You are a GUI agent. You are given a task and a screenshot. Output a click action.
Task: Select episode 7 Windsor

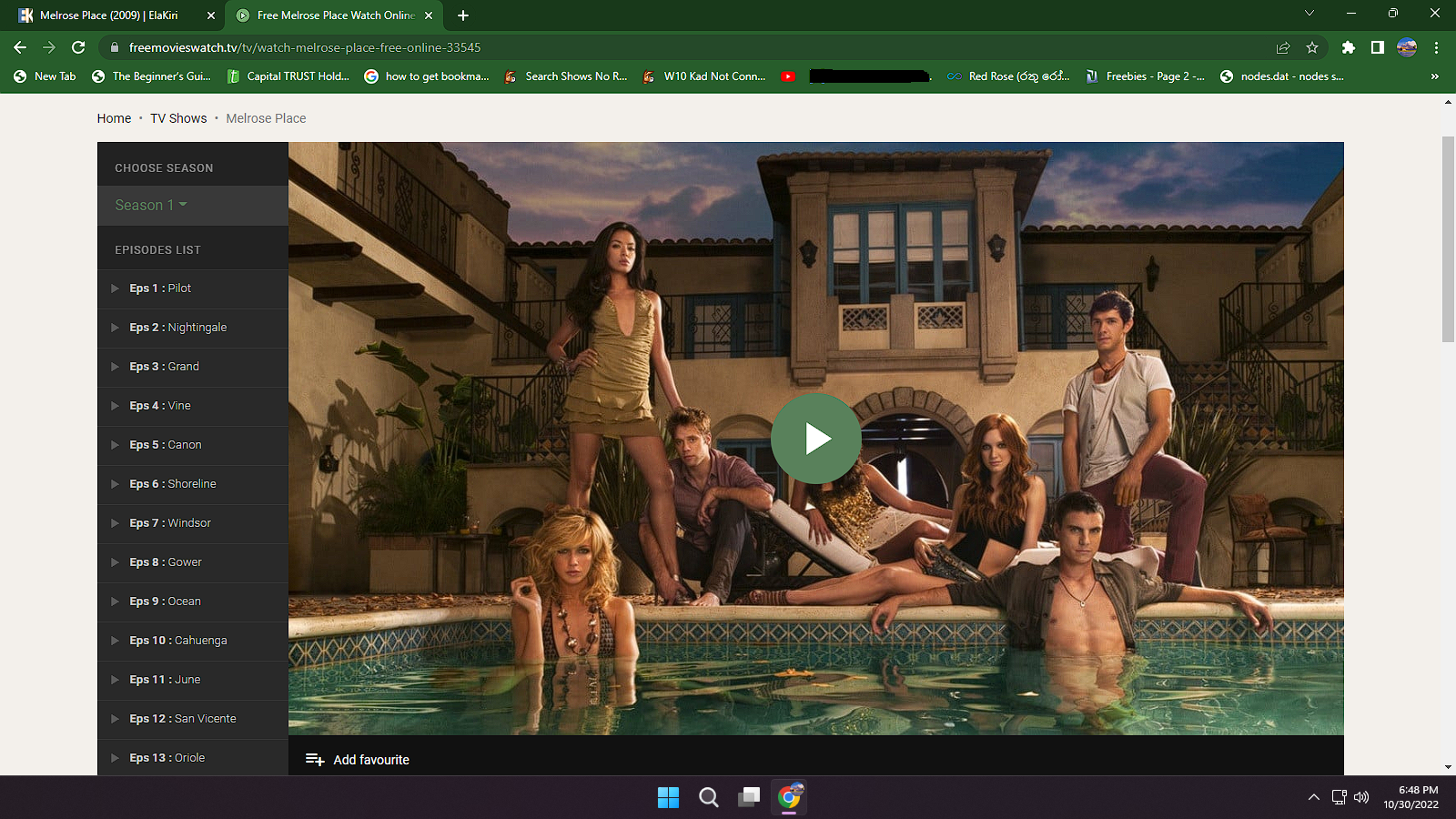pyautogui.click(x=193, y=523)
